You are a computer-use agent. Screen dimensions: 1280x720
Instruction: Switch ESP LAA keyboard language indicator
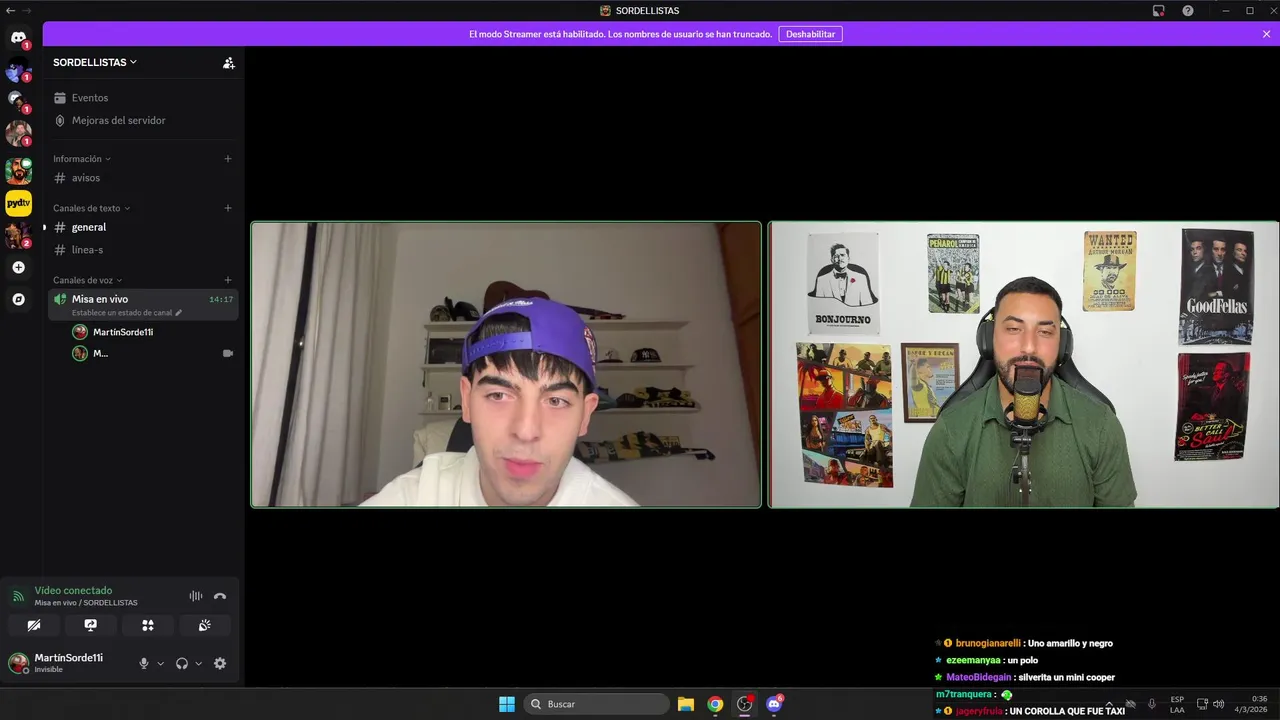click(x=1177, y=704)
